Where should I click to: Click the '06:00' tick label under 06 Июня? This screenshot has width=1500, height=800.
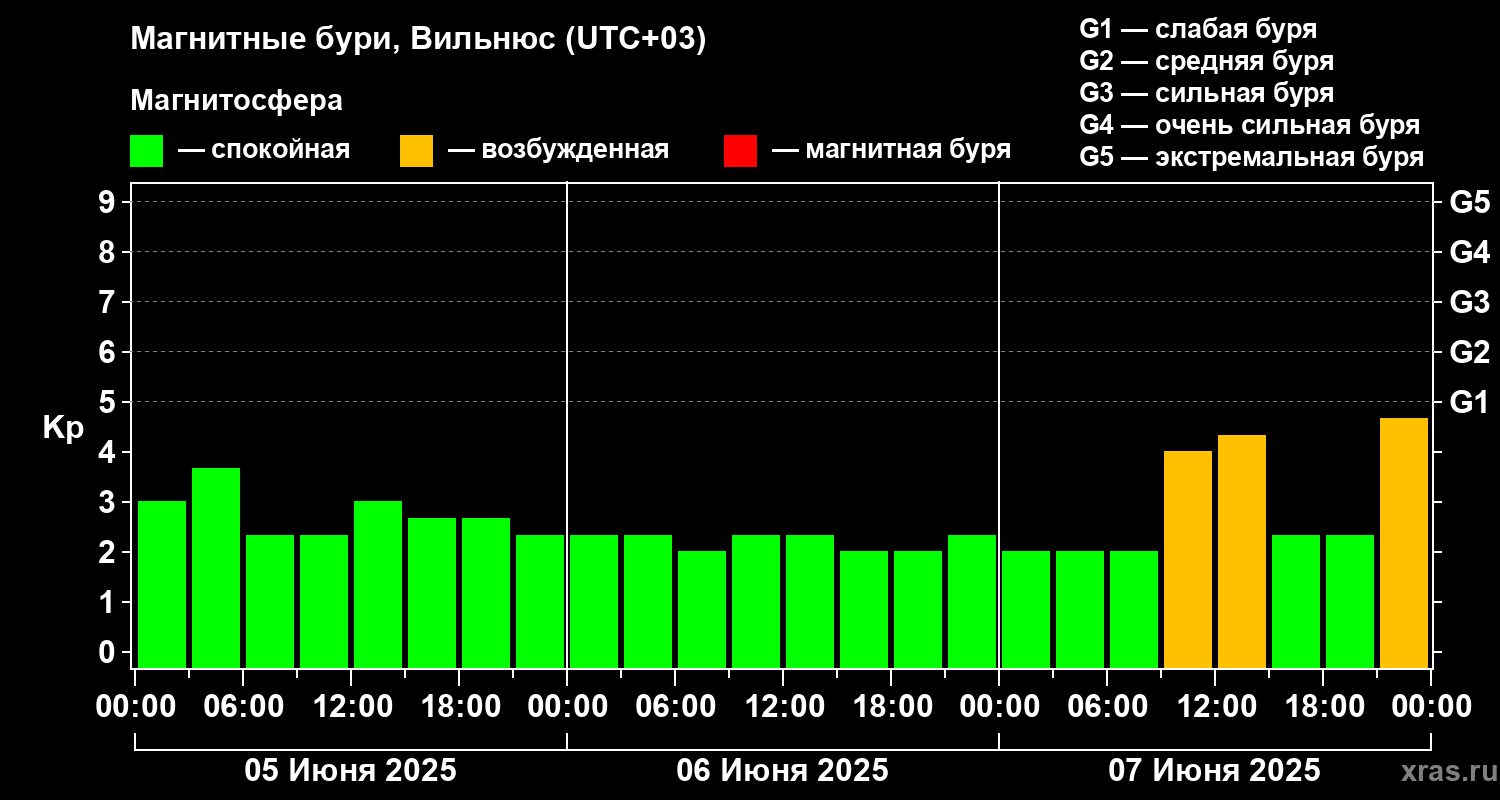click(675, 707)
